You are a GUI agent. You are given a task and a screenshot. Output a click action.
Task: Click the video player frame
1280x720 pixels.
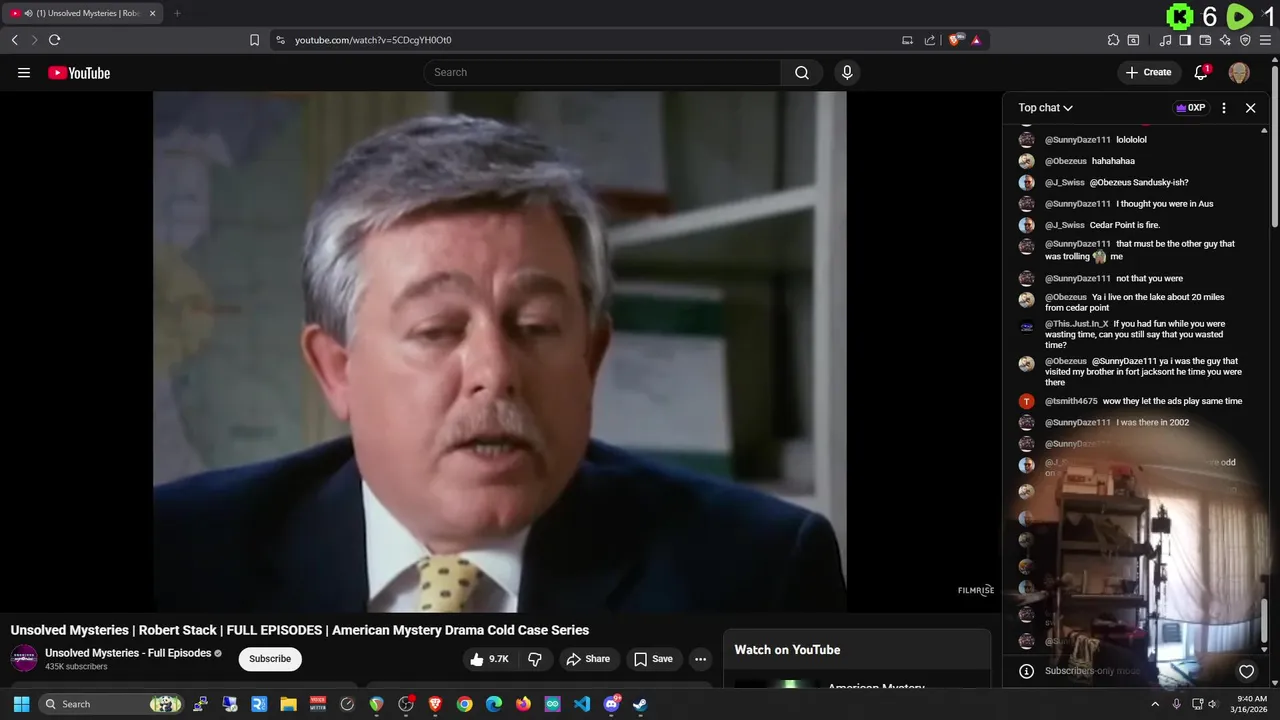point(499,351)
